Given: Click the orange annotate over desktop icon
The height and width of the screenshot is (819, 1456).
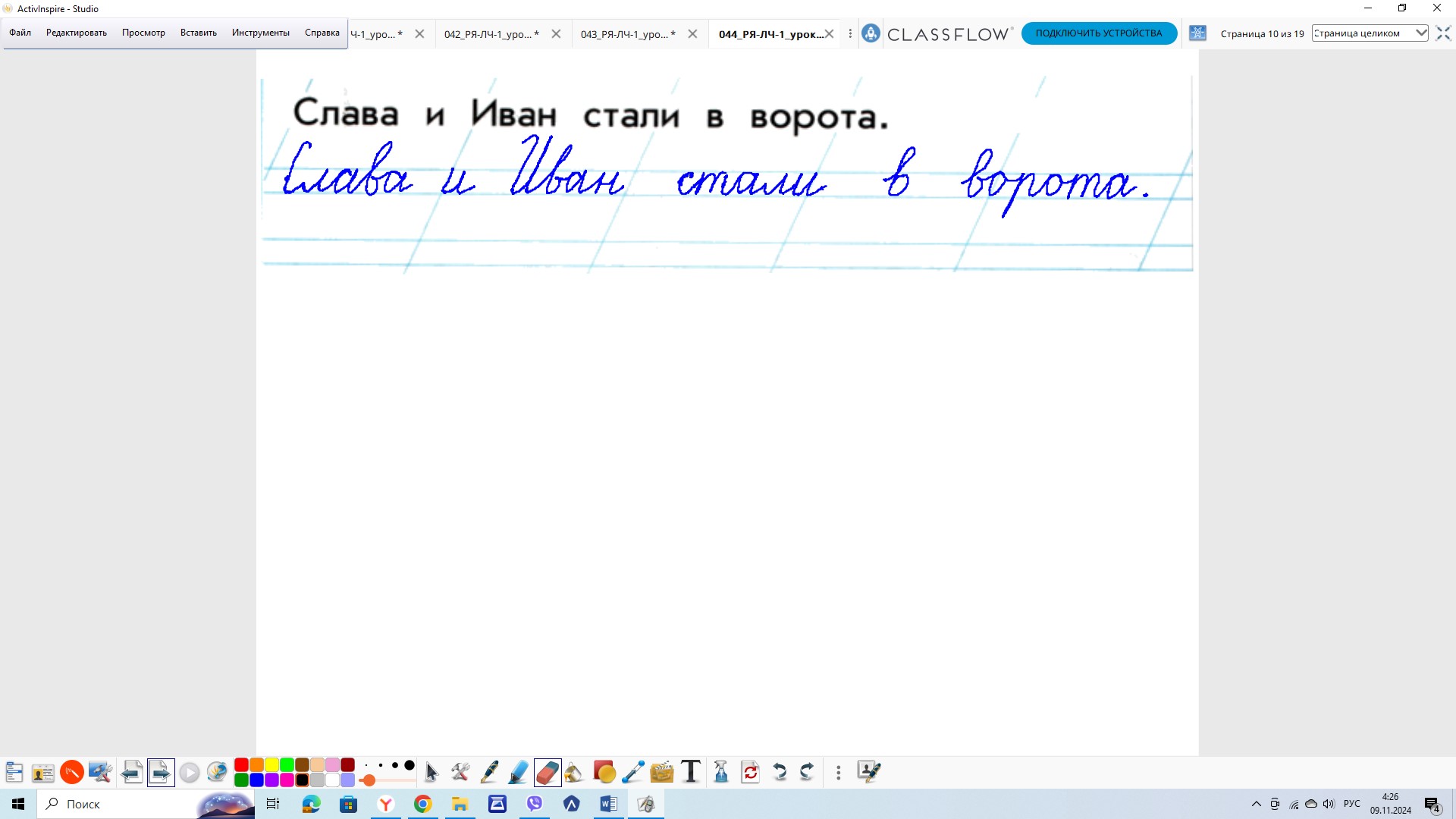Looking at the screenshot, I should click(x=72, y=773).
